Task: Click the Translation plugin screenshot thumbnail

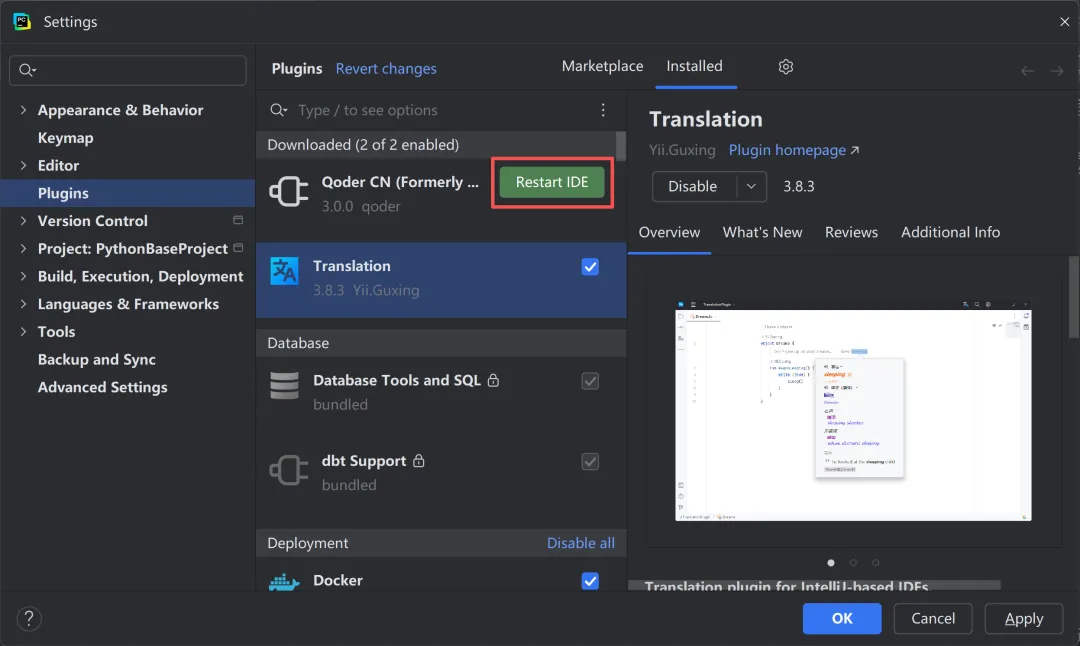Action: (853, 411)
